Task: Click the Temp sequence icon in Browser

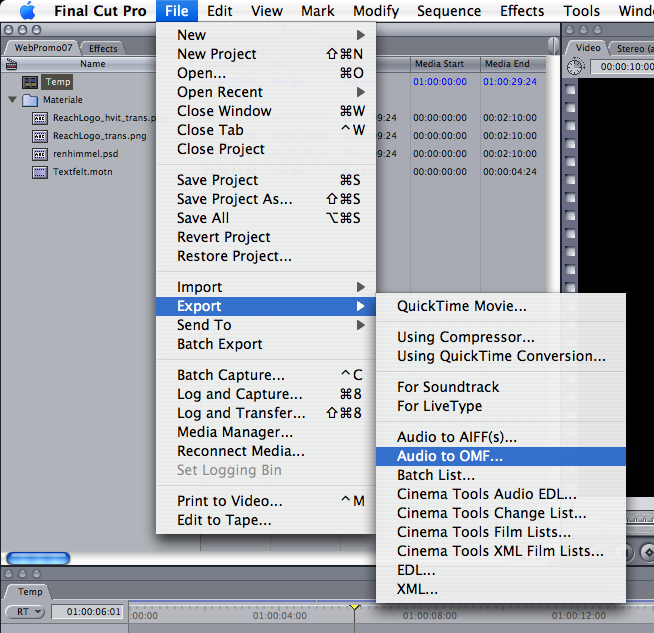Action: pos(30,82)
